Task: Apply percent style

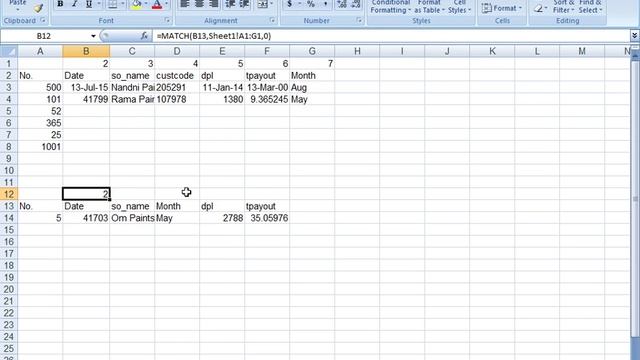Action: pos(311,4)
